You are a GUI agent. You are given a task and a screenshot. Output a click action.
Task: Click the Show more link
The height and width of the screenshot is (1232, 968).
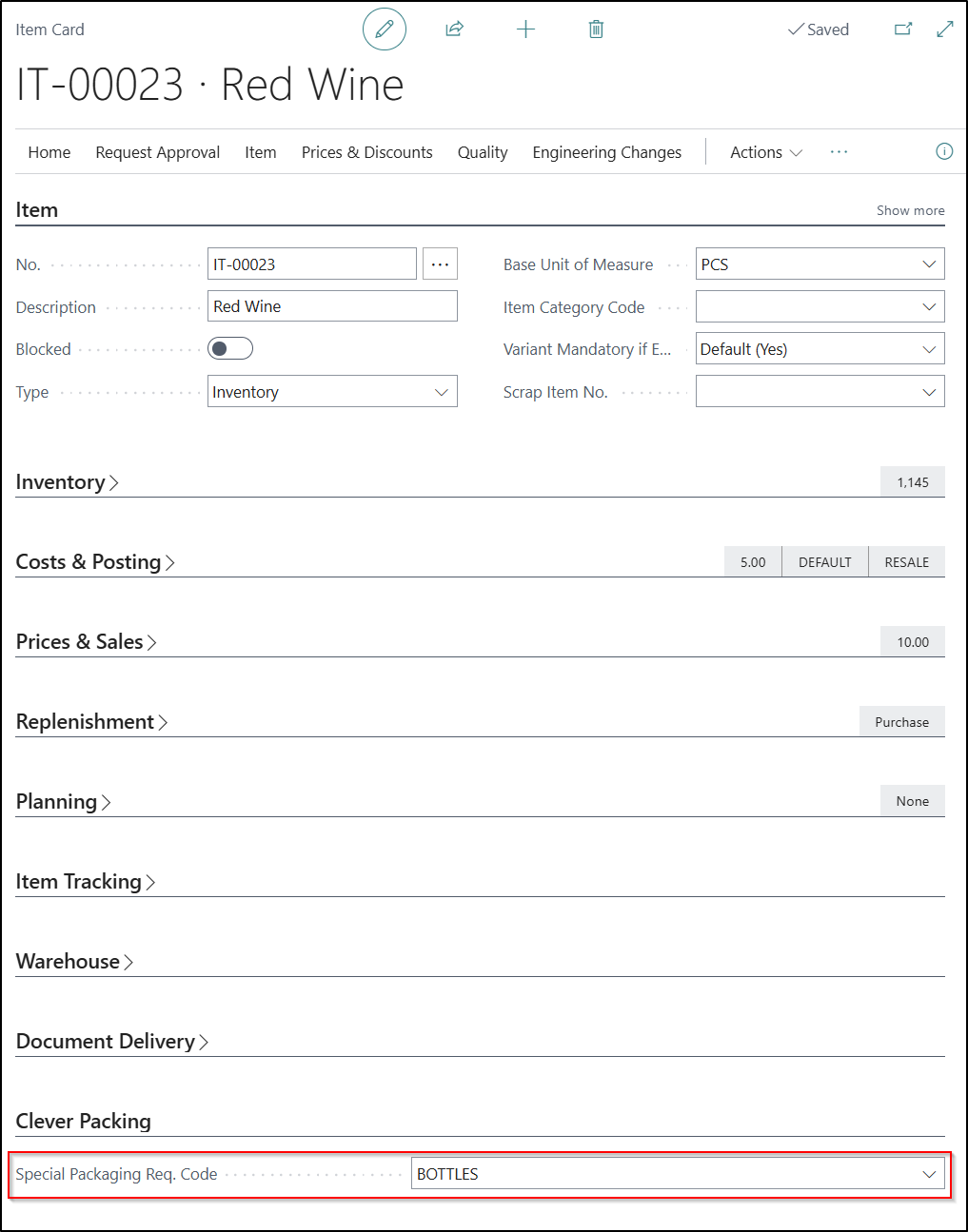pyautogui.click(x=910, y=210)
